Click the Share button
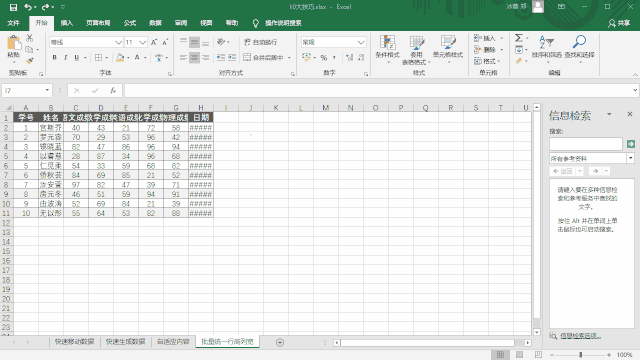 pyautogui.click(x=619, y=23)
